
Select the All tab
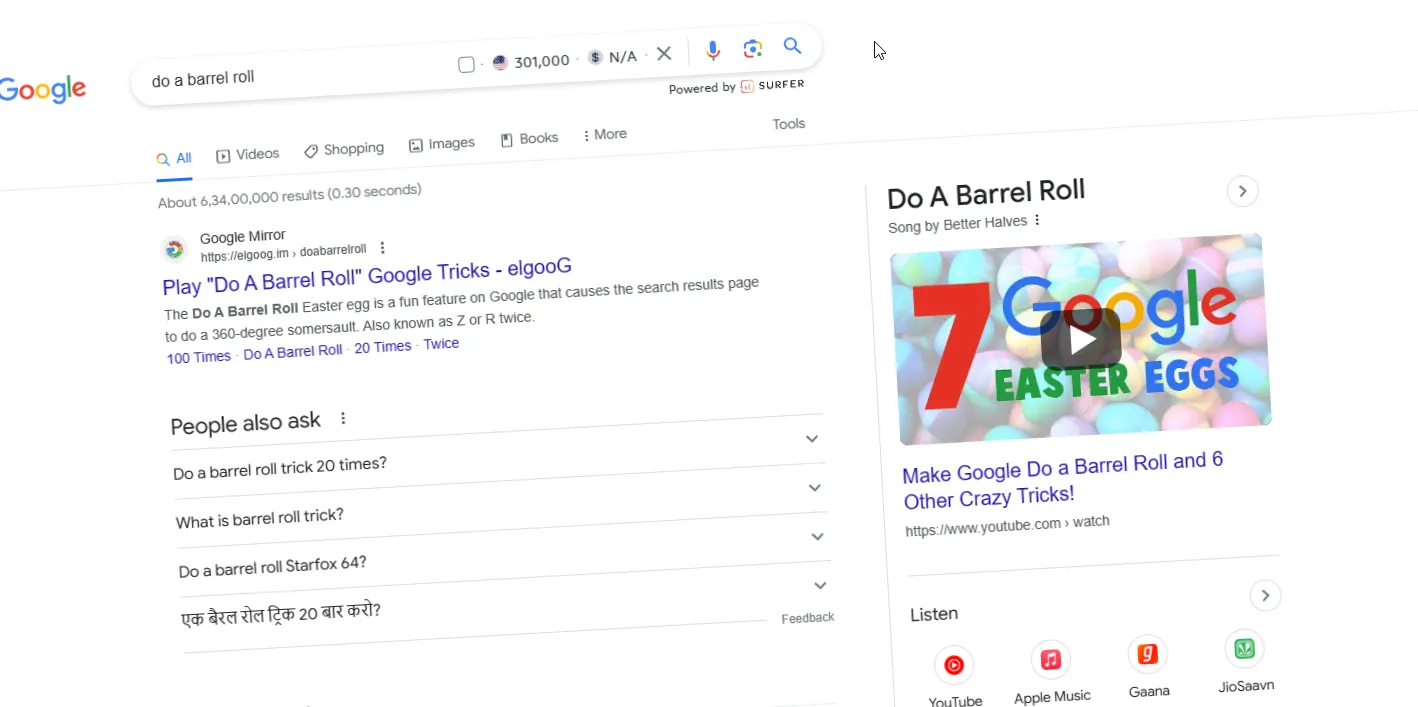174,158
